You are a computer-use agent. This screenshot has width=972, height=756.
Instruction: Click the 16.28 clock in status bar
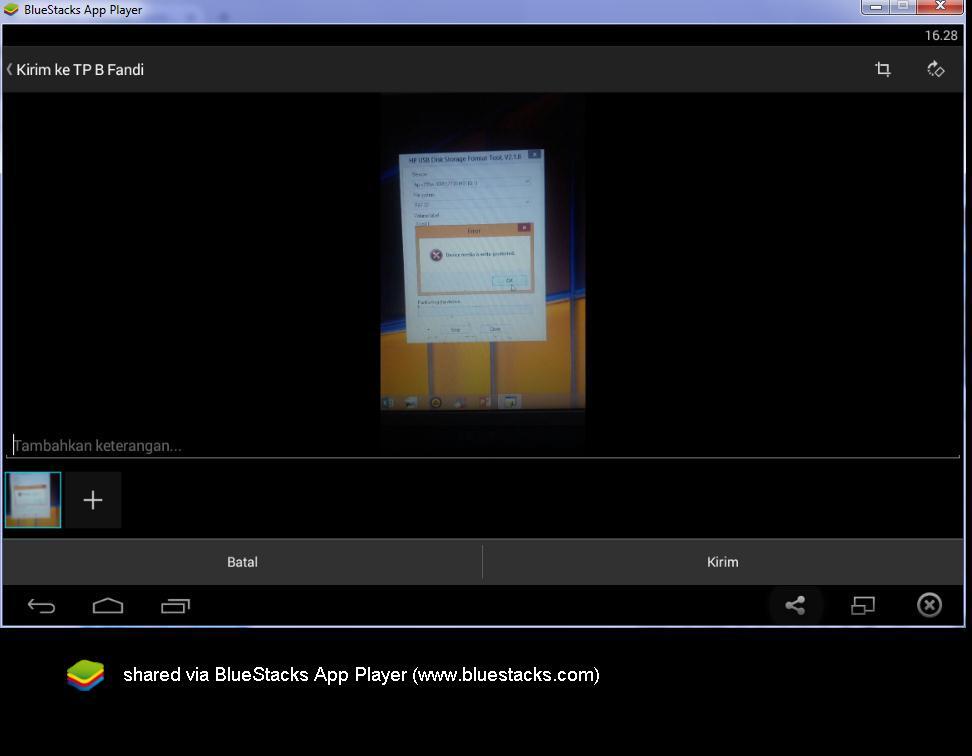click(x=941, y=35)
